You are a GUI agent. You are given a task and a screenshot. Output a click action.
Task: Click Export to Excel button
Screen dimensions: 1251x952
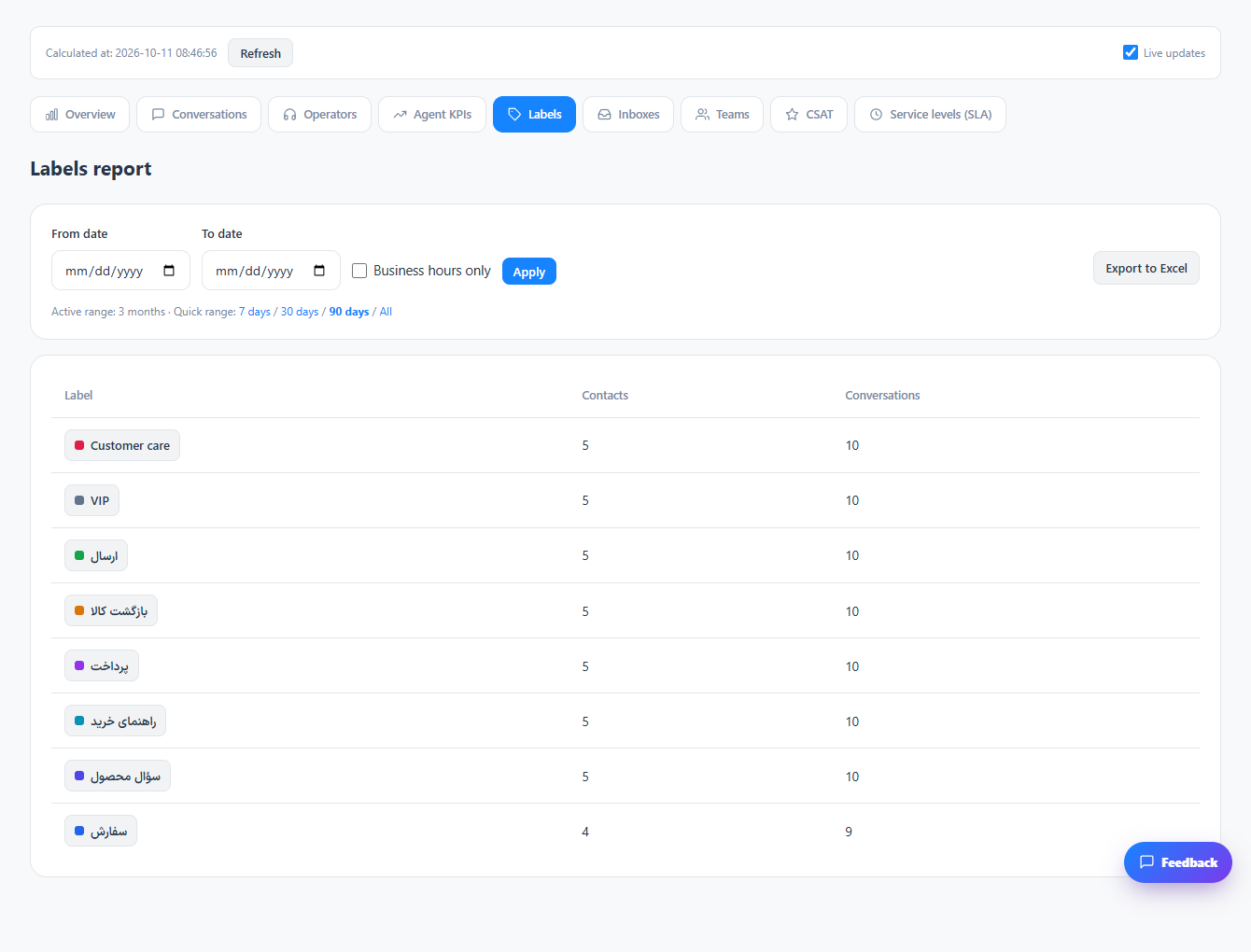click(x=1146, y=268)
